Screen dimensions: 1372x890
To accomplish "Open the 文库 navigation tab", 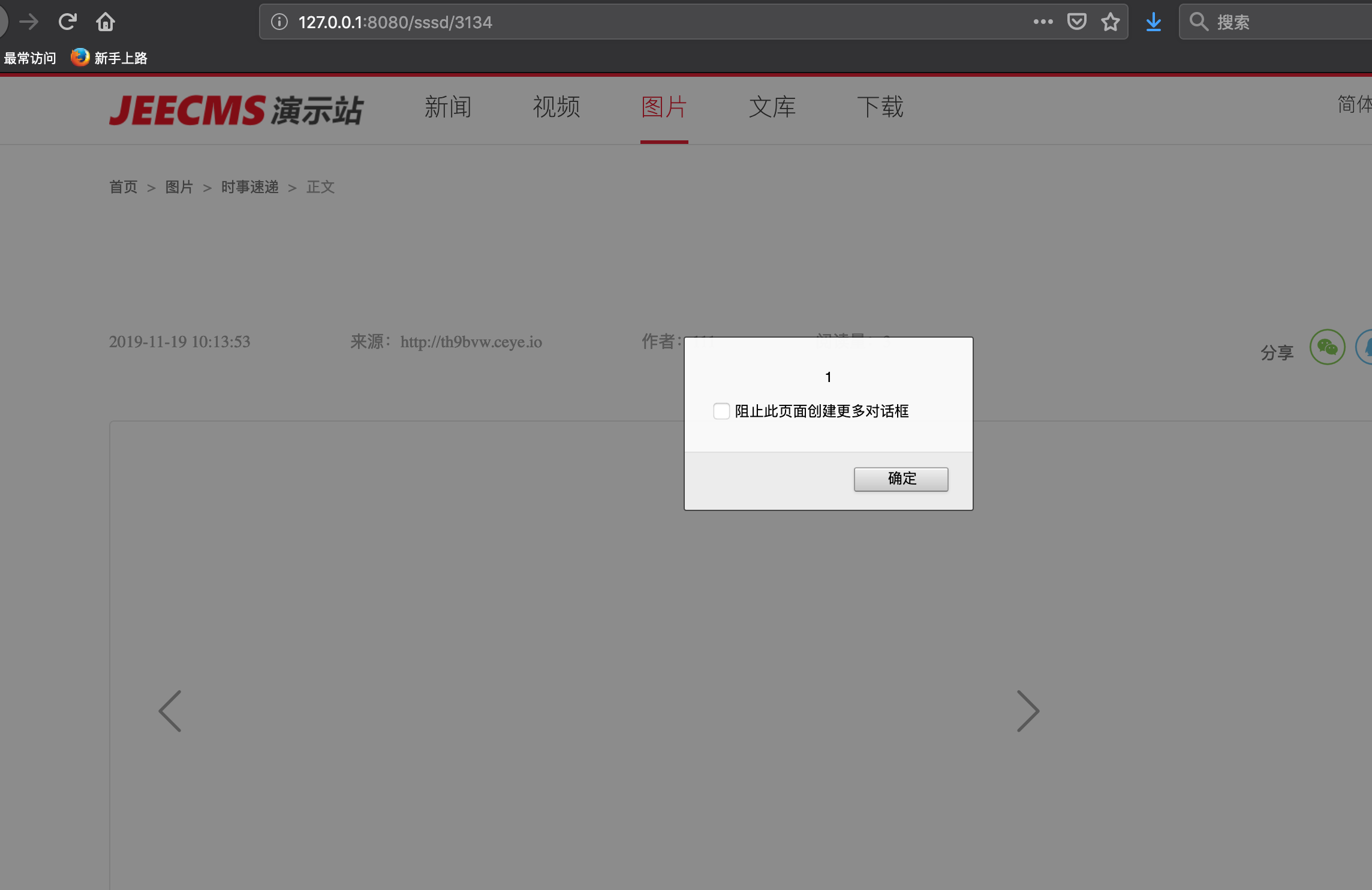I will [772, 107].
